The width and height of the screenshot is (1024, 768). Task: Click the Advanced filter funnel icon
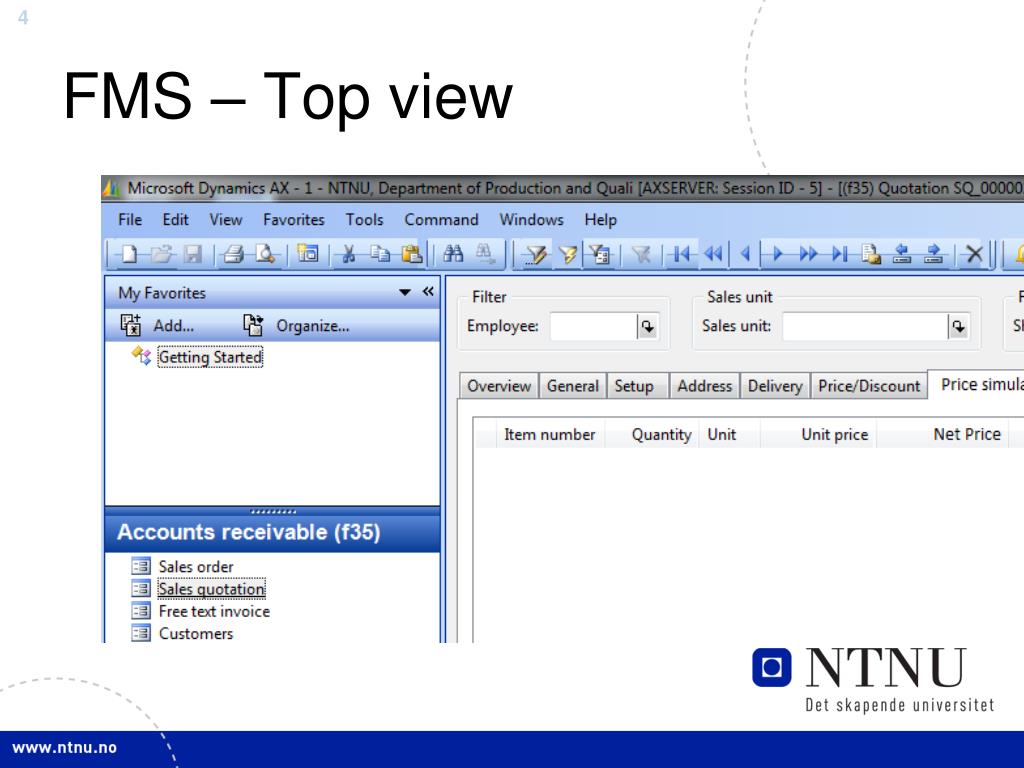(537, 253)
